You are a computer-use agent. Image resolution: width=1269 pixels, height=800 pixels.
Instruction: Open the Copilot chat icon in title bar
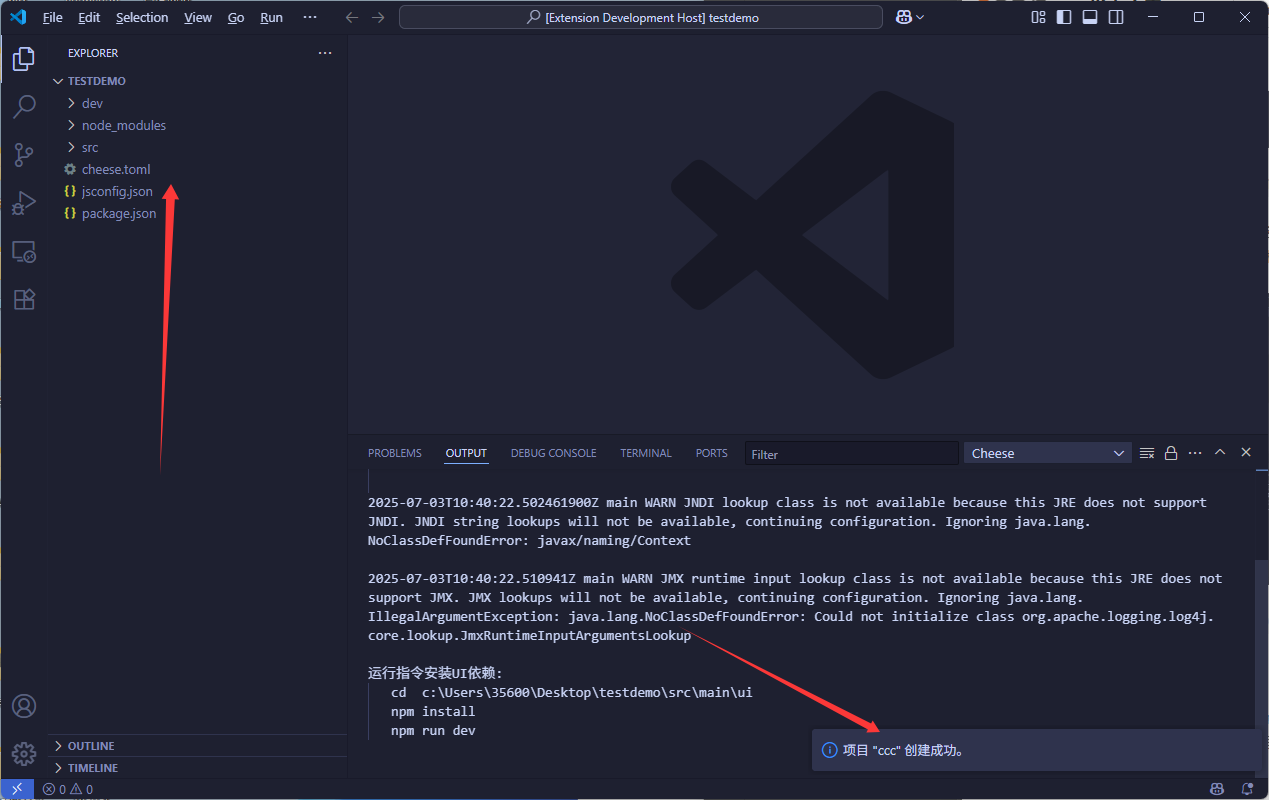[903, 17]
